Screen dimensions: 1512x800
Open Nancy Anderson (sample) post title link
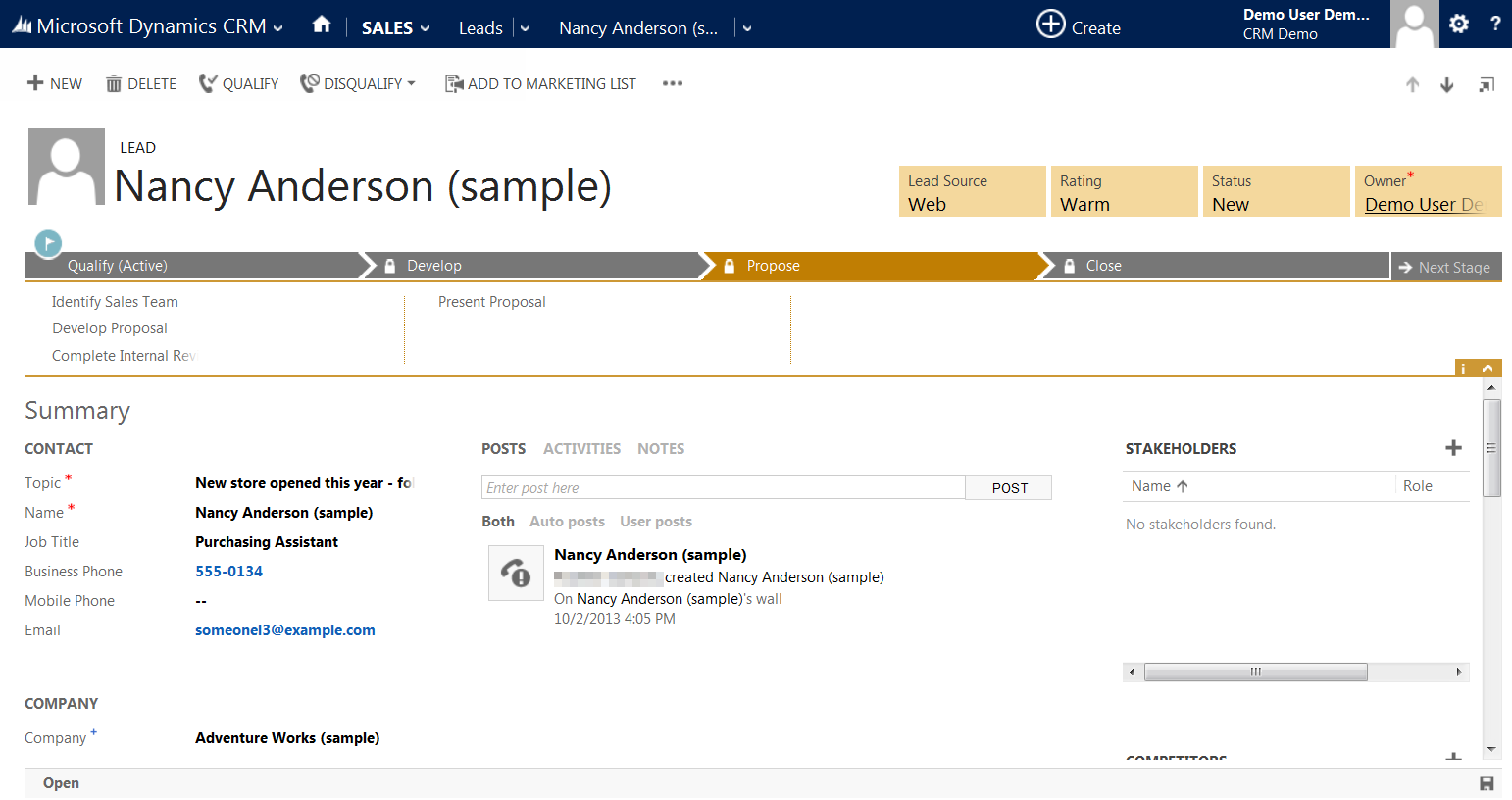click(x=650, y=555)
